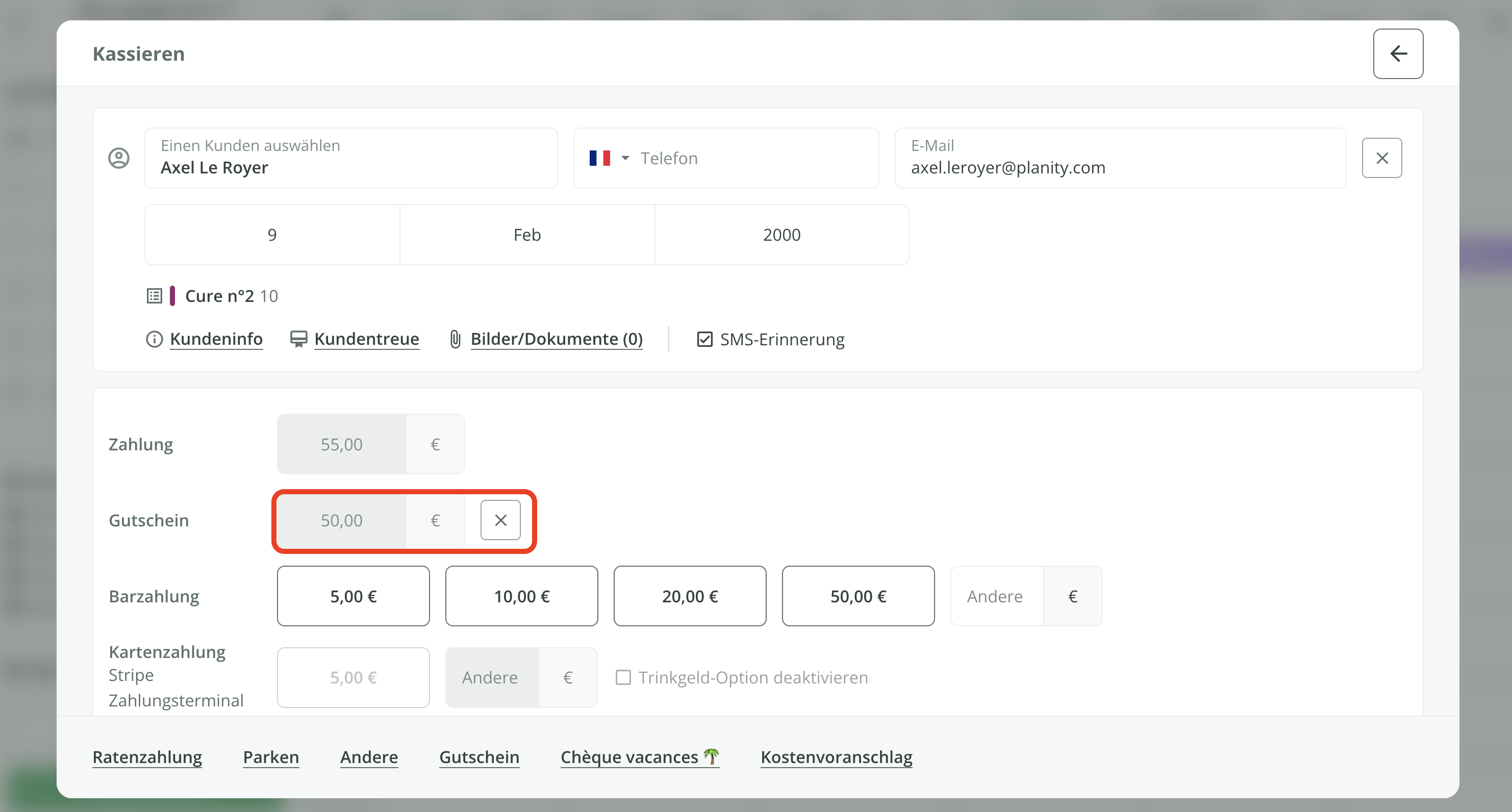This screenshot has width=1512, height=812.
Task: Click the Kundentreue loyalty card icon
Action: pos(299,339)
